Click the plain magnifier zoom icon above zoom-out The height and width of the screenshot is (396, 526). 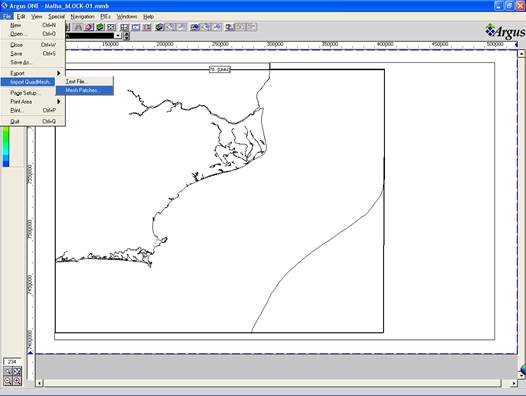pos(8,372)
